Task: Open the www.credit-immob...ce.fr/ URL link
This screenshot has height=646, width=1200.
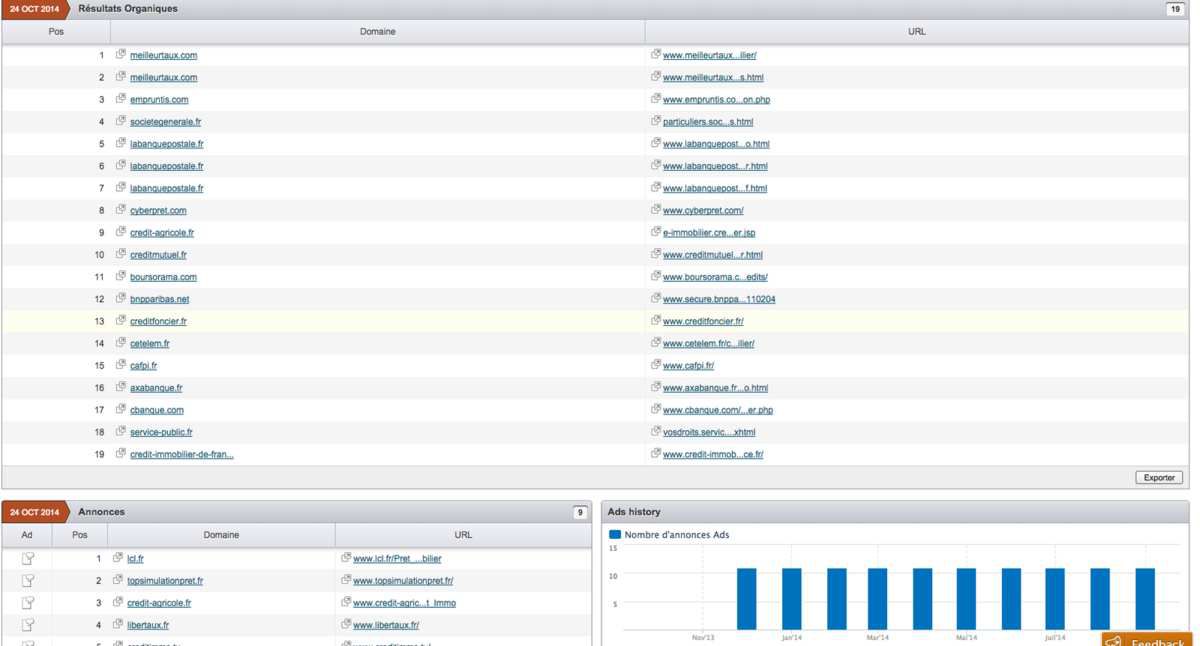Action: click(x=713, y=454)
